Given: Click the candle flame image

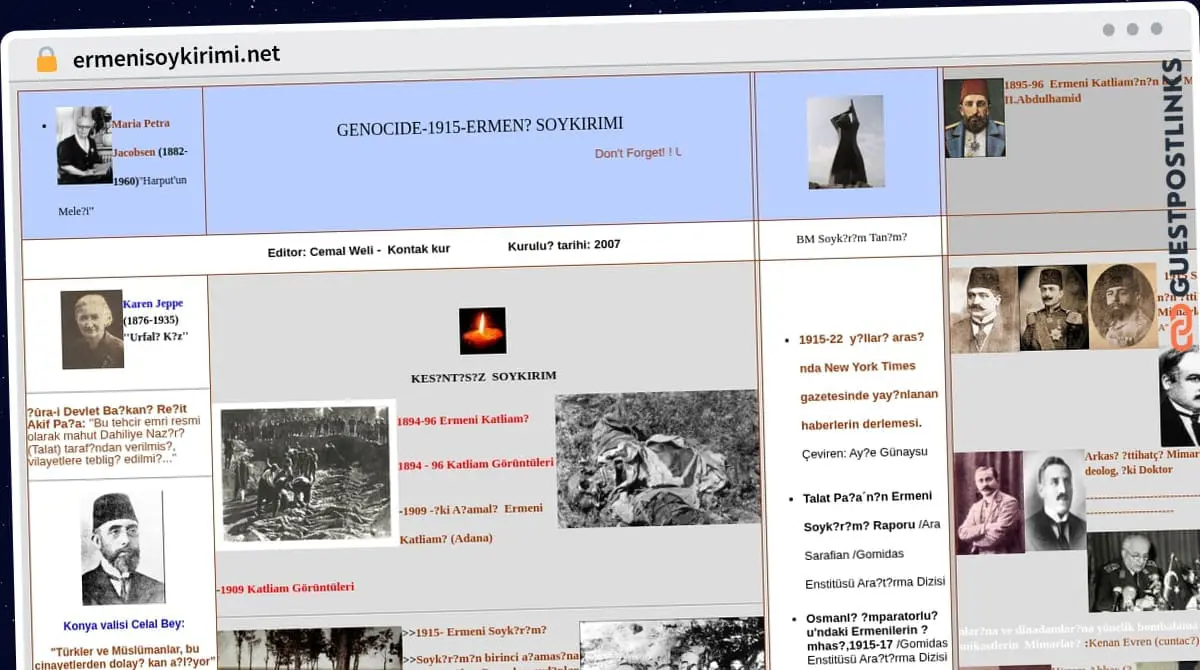Looking at the screenshot, I should pos(482,330).
